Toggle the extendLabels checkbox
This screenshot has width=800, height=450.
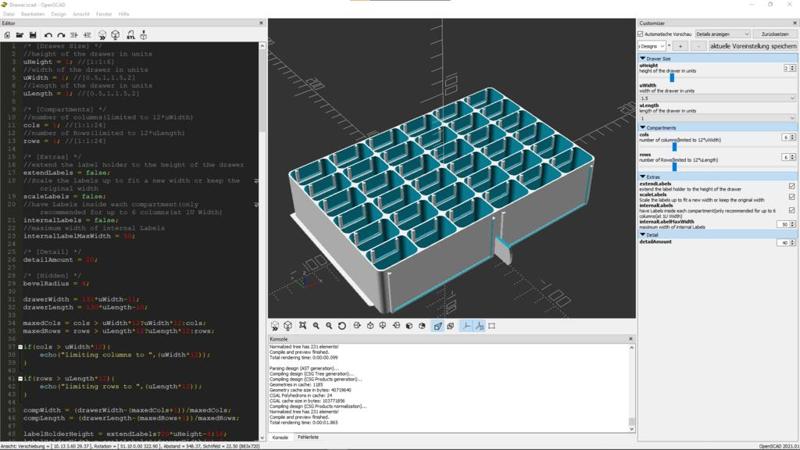tap(792, 186)
